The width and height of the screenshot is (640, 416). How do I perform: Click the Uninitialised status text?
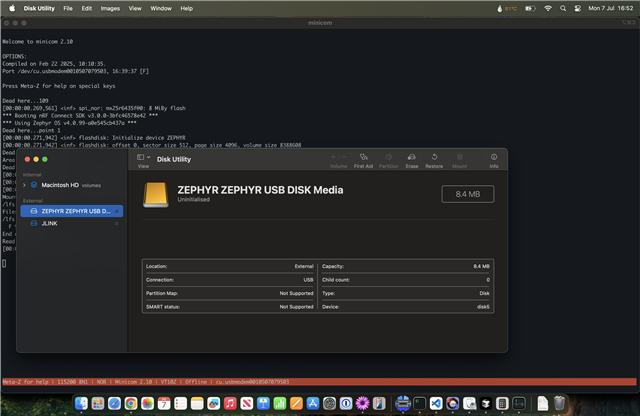pyautogui.click(x=193, y=200)
